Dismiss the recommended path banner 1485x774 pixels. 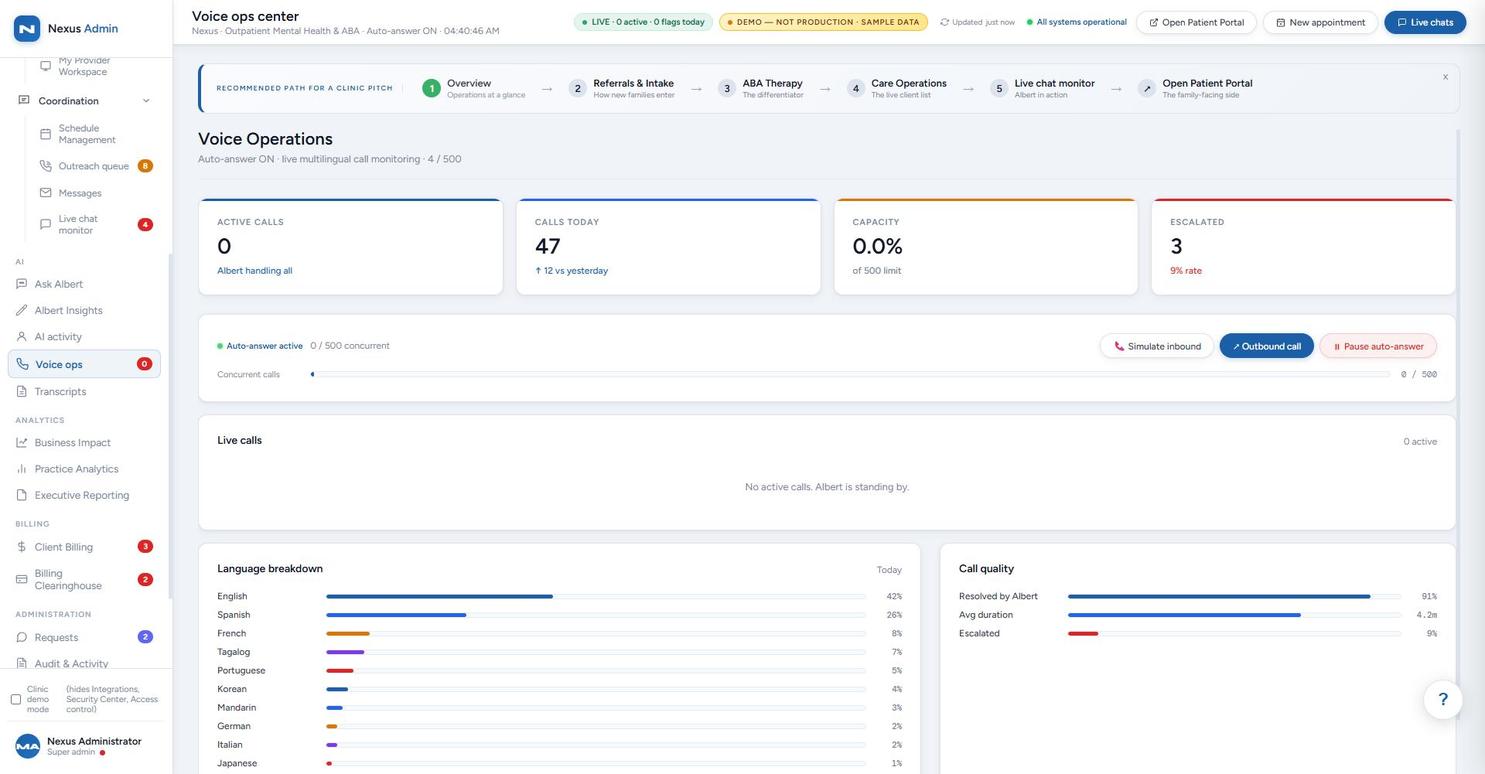coord(1445,77)
